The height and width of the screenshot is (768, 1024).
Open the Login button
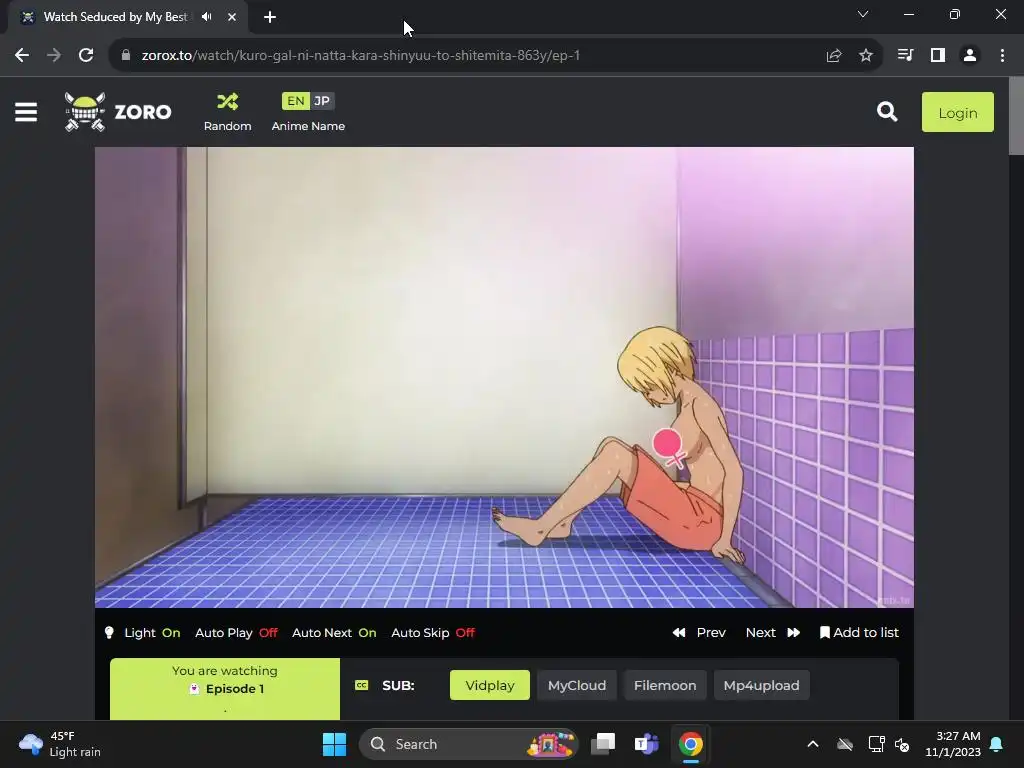[x=957, y=112]
